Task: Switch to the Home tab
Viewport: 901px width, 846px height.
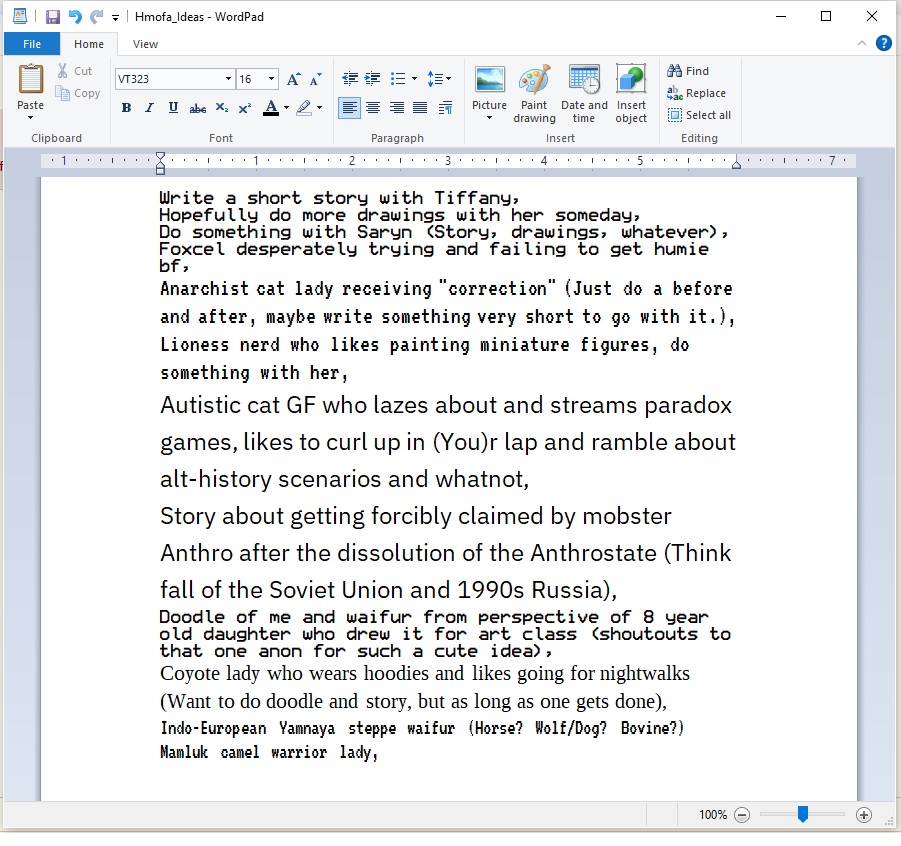Action: pyautogui.click(x=89, y=44)
